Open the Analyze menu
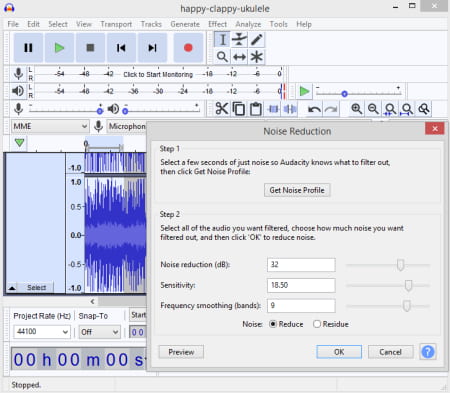This screenshot has width=450, height=393. [x=248, y=24]
